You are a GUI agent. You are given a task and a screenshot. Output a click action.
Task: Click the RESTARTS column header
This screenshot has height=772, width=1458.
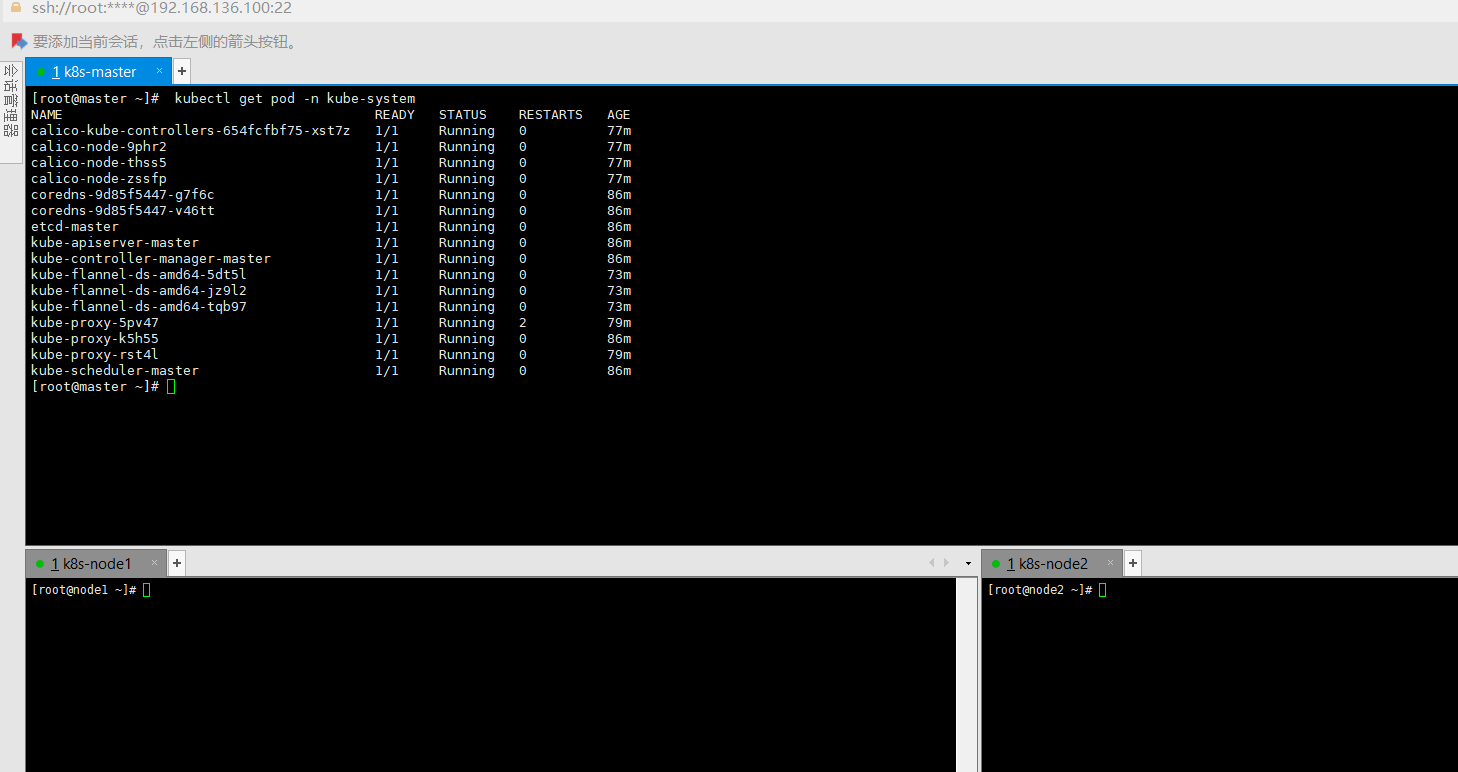(x=551, y=114)
